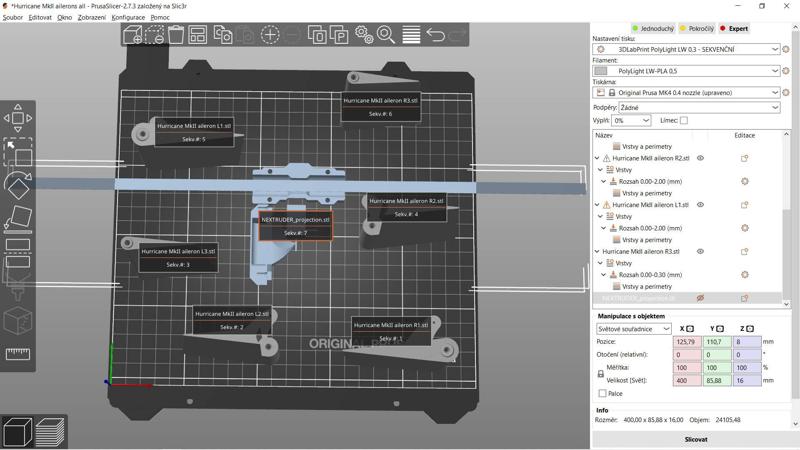Click the Copy icon in toolbar
The height and width of the screenshot is (450, 800).
(x=223, y=35)
